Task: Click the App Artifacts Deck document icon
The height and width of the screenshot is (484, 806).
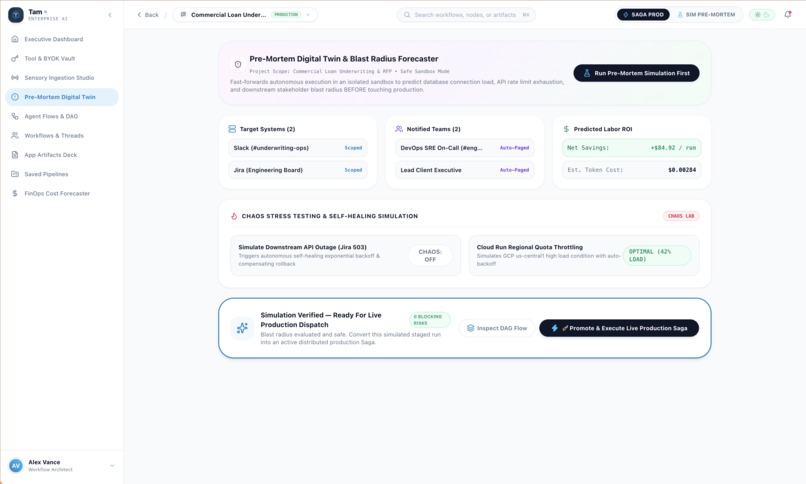Action: click(15, 155)
